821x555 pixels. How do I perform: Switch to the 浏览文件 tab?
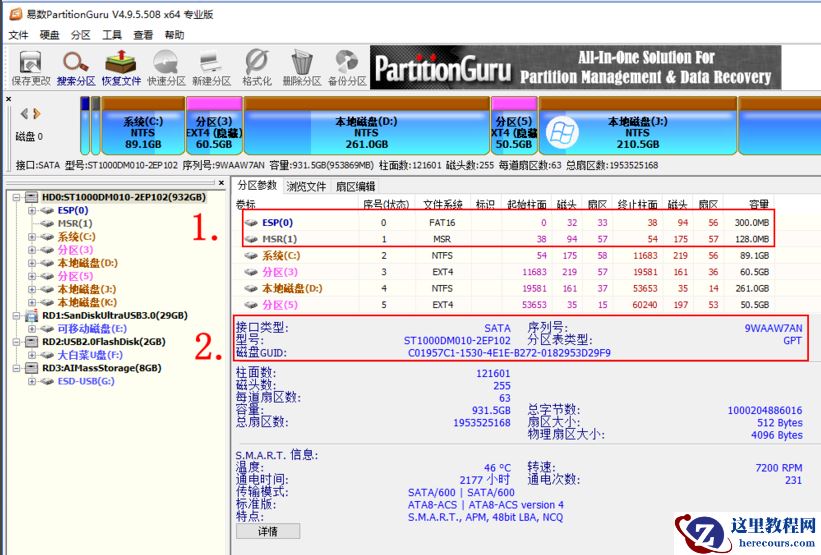306,186
